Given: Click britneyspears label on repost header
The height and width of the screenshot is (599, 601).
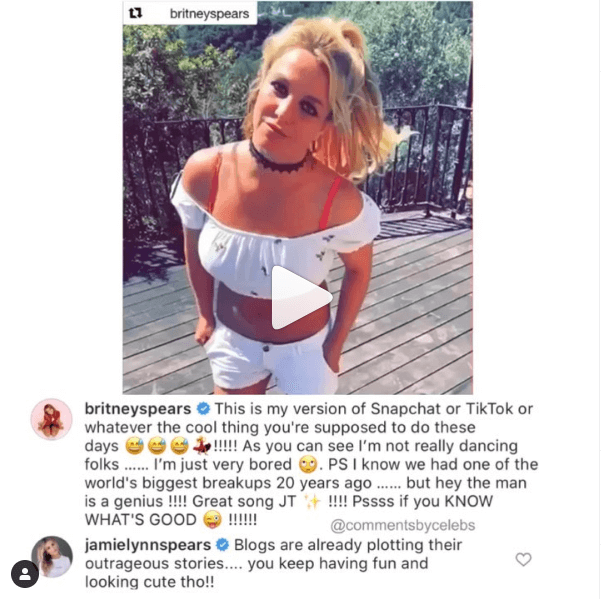Looking at the screenshot, I should point(209,14).
